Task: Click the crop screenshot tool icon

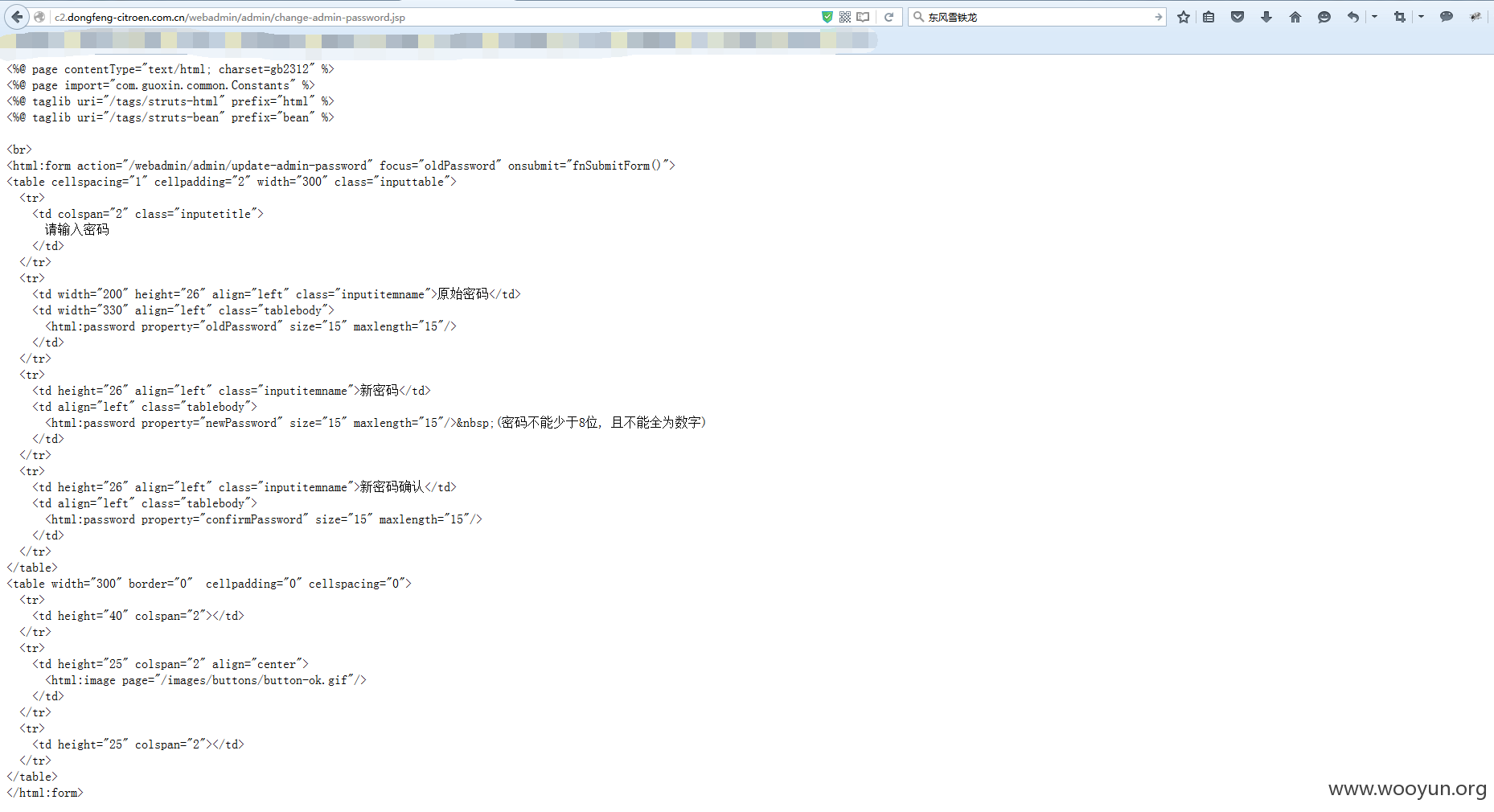Action: (1400, 17)
